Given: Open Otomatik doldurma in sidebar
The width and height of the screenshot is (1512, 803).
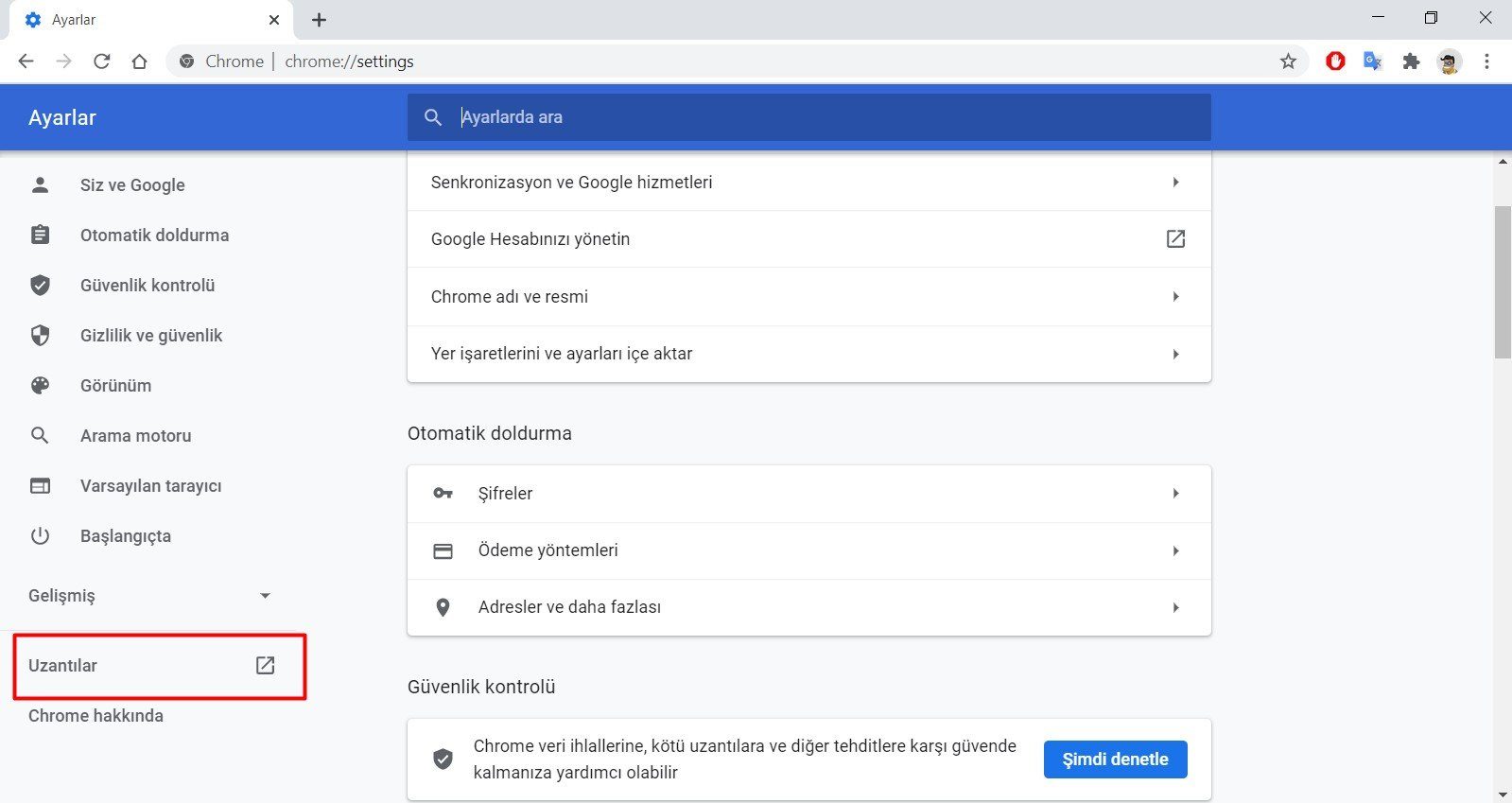Looking at the screenshot, I should tap(154, 236).
